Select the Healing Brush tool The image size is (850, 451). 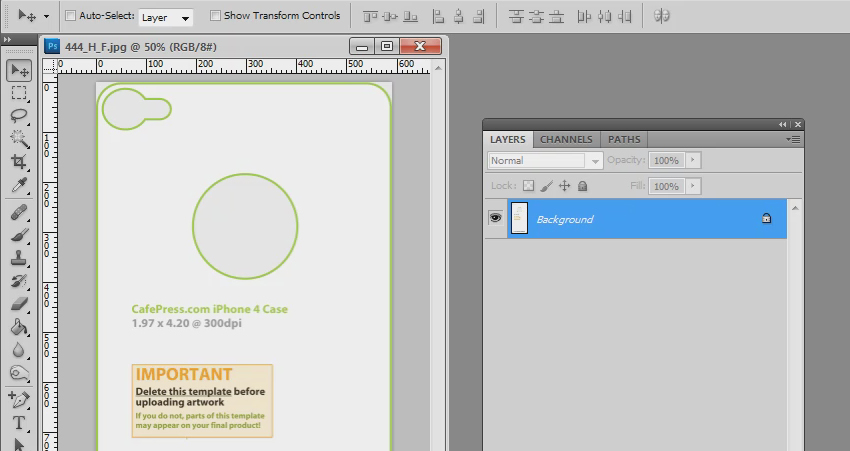coord(19,212)
